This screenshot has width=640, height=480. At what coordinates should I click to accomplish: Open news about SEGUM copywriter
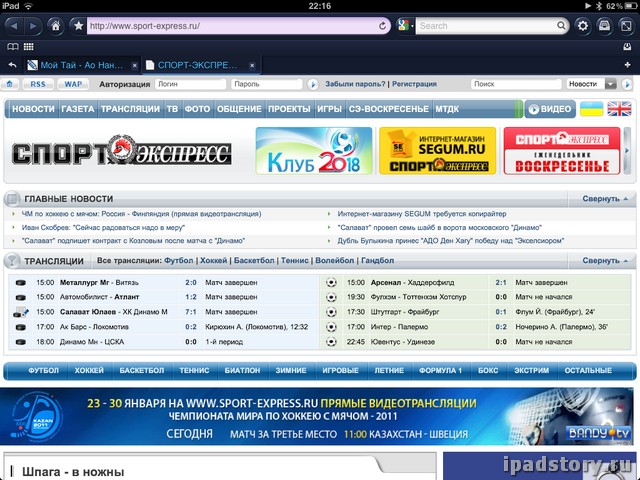point(422,214)
